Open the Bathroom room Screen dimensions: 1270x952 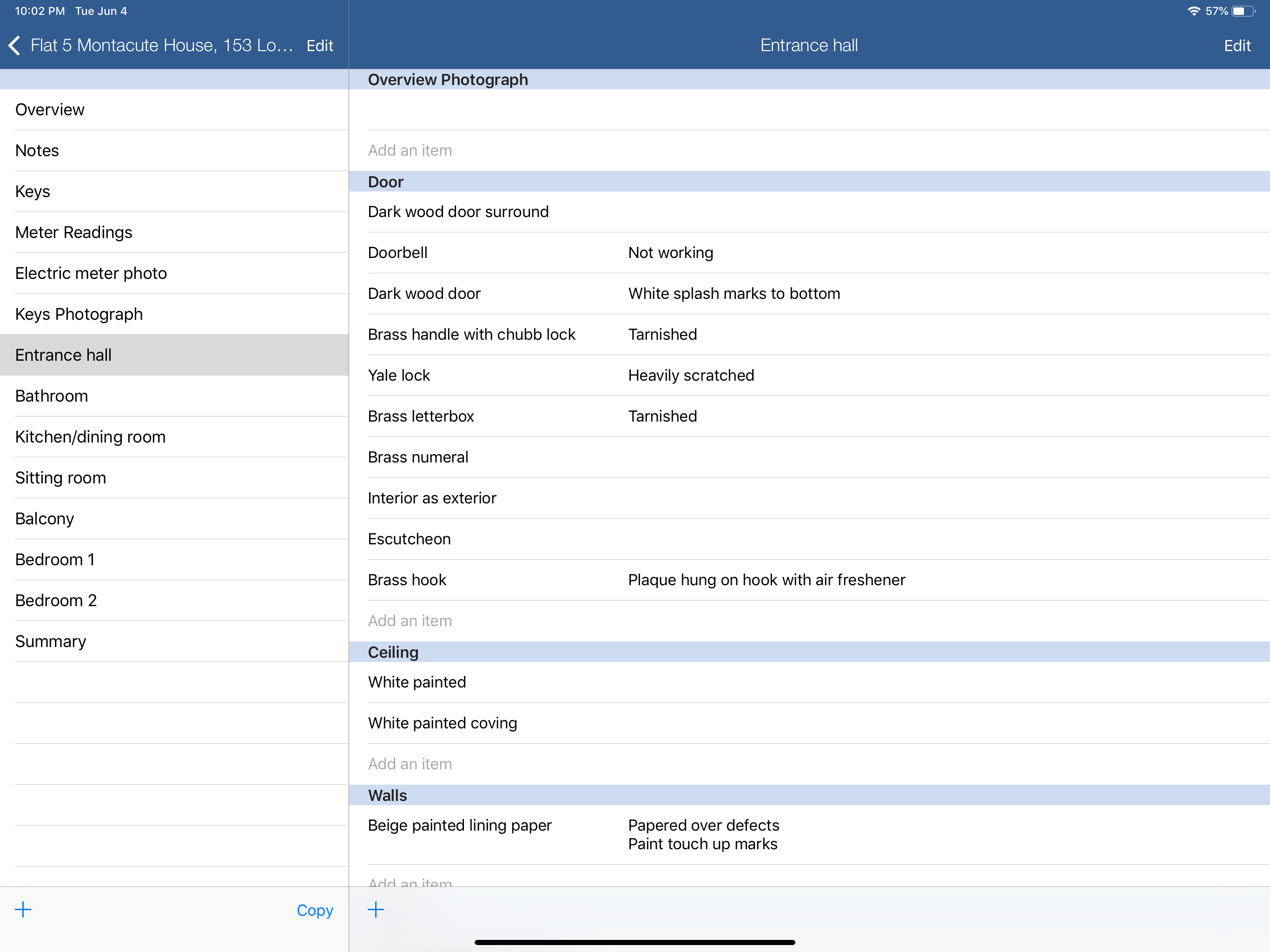click(x=174, y=396)
